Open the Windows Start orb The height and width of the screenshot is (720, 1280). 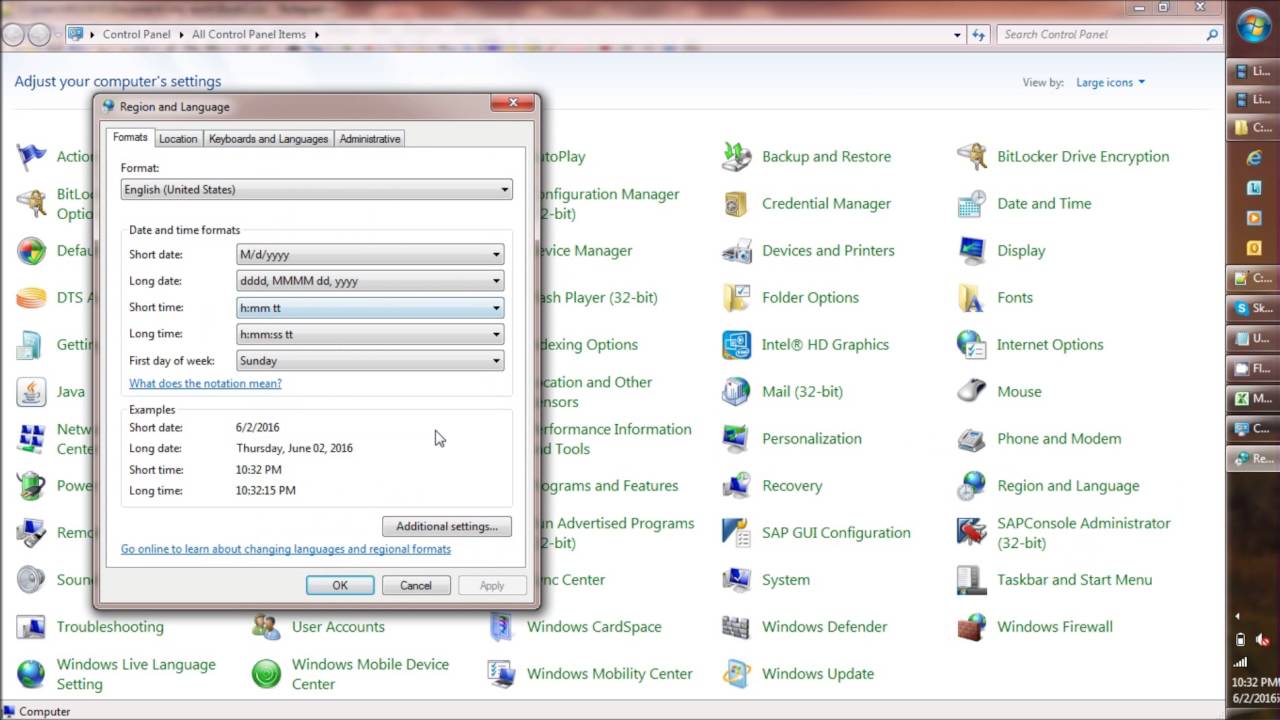click(x=1254, y=27)
